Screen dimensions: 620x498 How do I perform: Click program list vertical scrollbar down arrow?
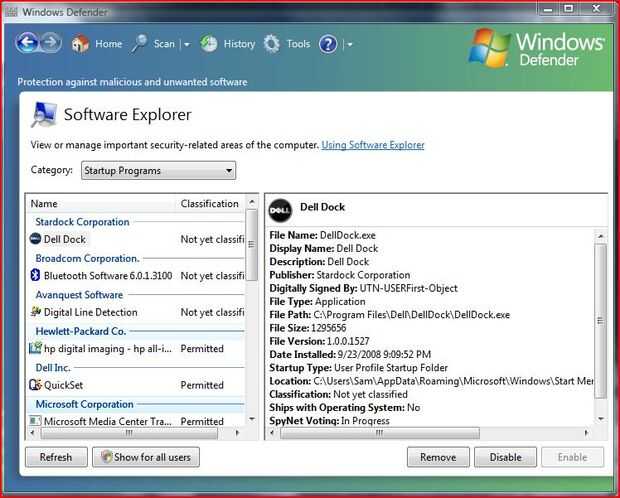click(251, 419)
